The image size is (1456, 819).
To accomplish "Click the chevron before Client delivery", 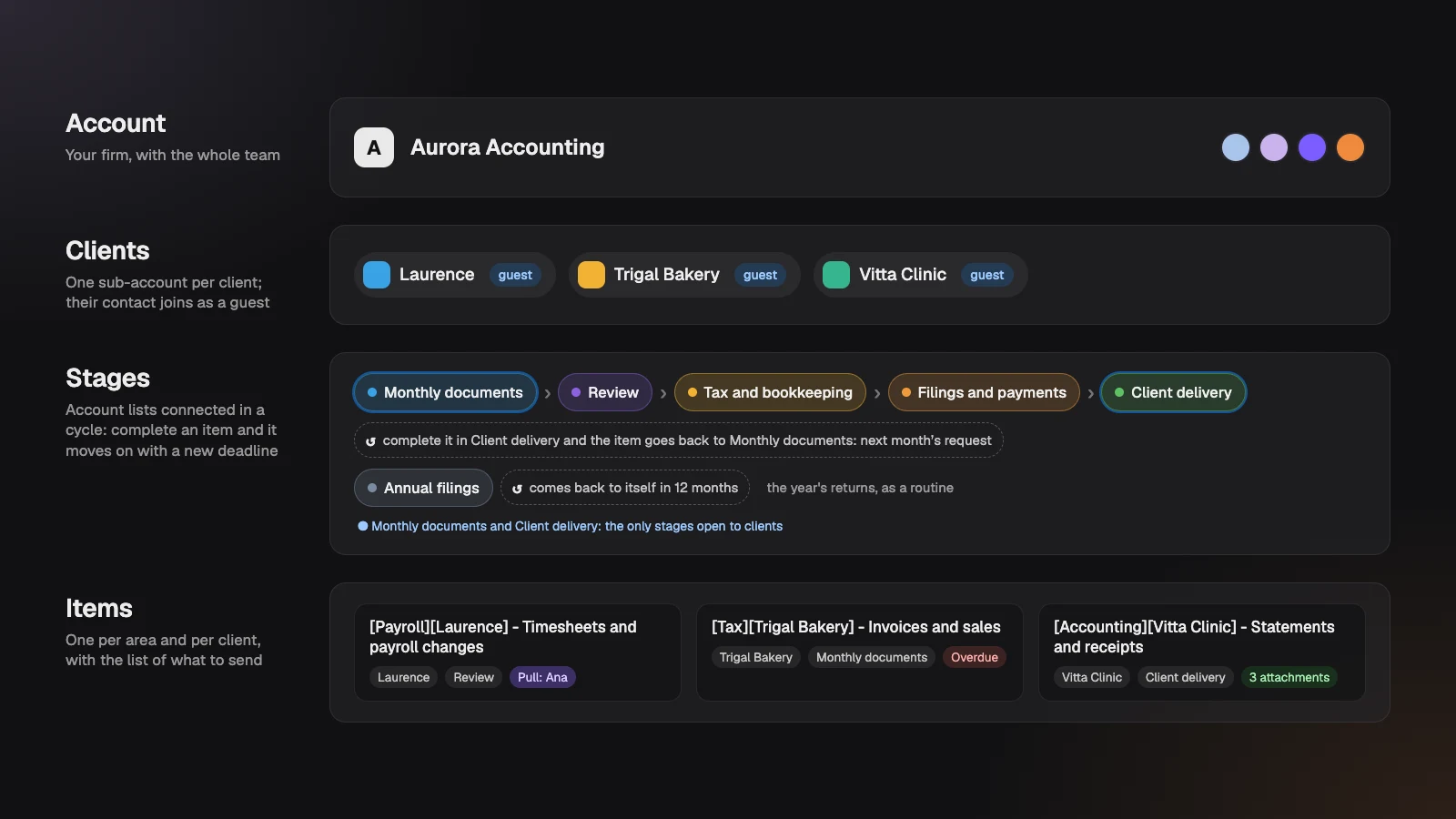I will tap(1091, 393).
